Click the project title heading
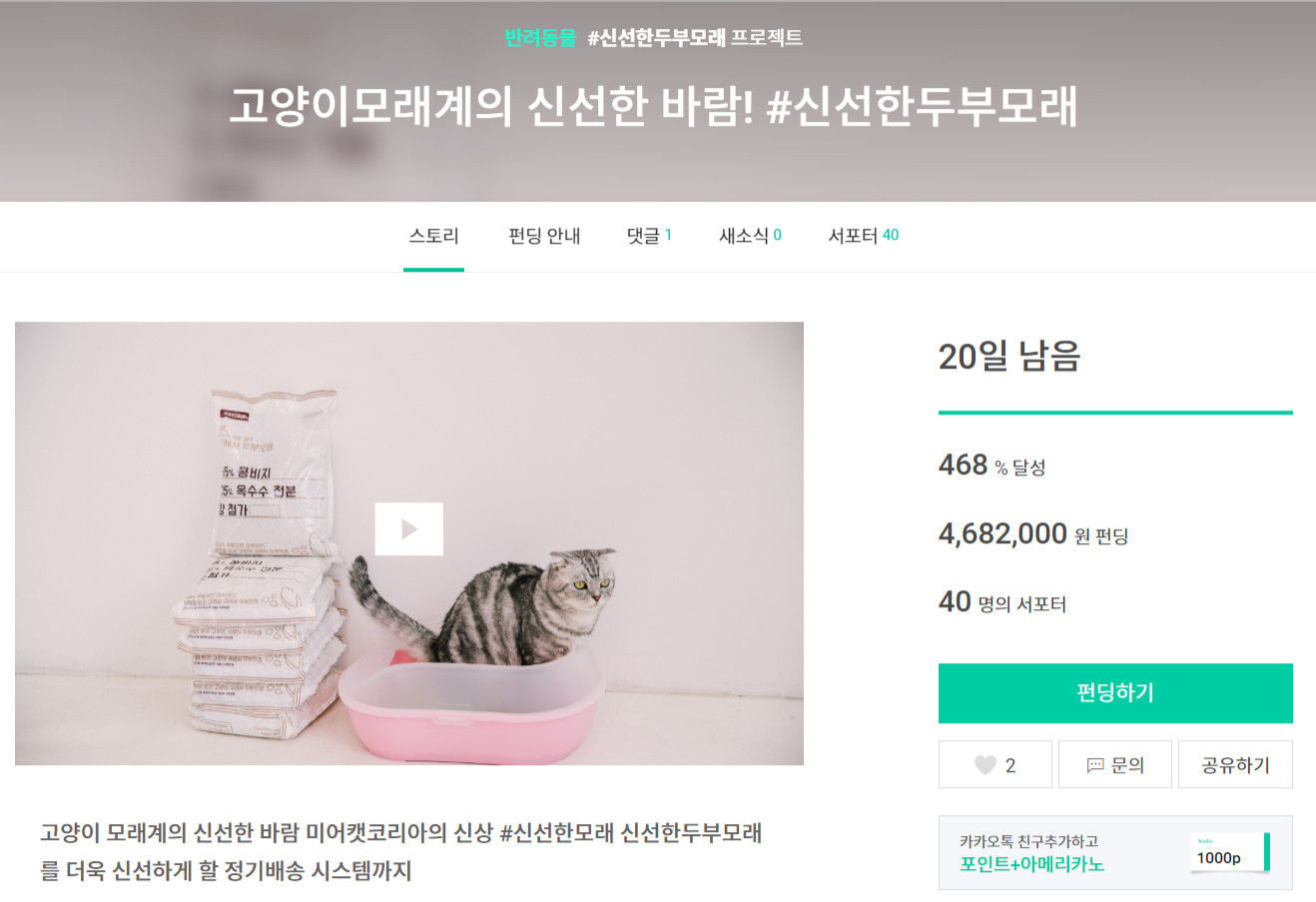1316x902 pixels. pos(654,108)
